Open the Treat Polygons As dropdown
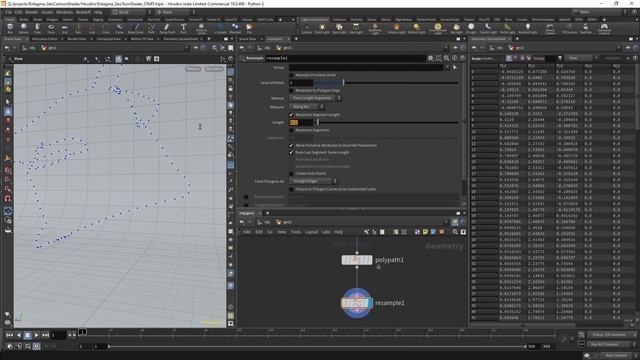Screen dimensions: 640x360 (313, 181)
